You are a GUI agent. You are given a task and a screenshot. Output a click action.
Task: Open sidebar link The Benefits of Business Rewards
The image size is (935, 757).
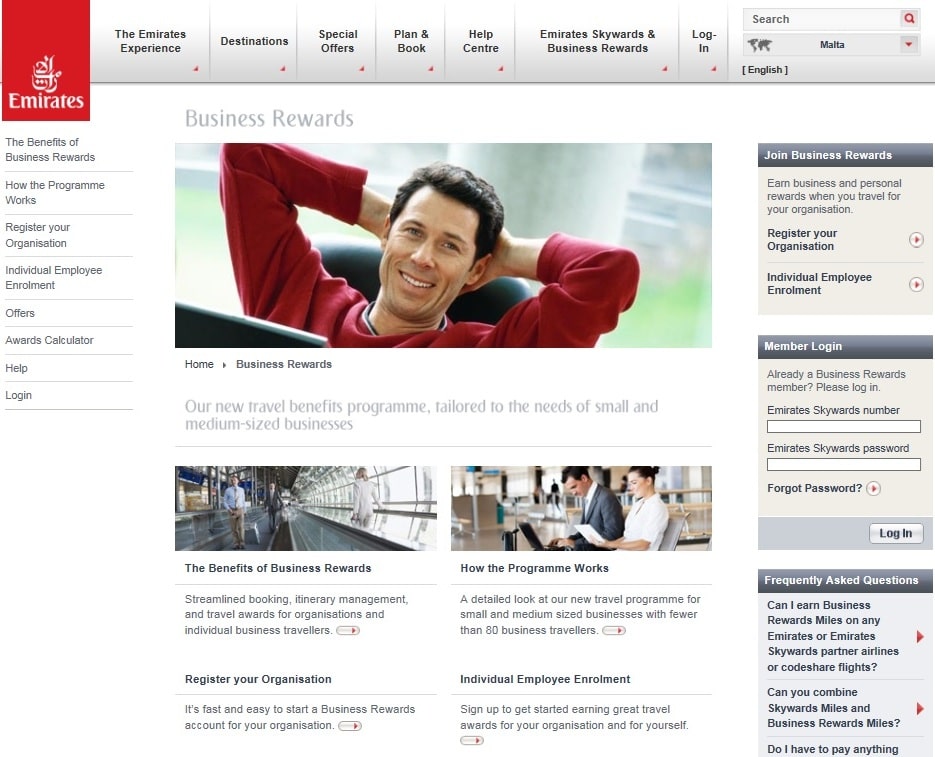(50, 150)
